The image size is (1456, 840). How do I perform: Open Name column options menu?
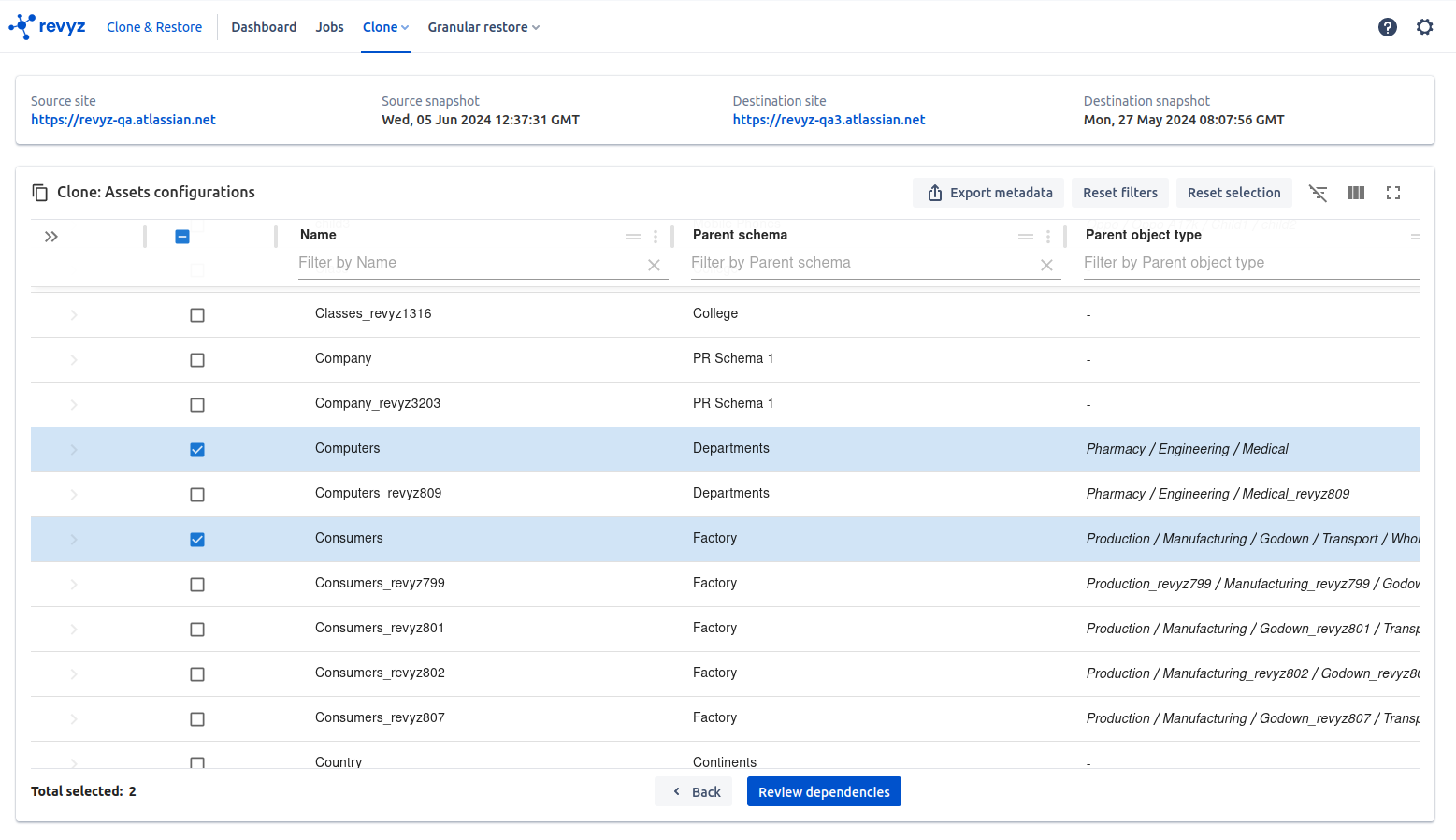click(656, 237)
